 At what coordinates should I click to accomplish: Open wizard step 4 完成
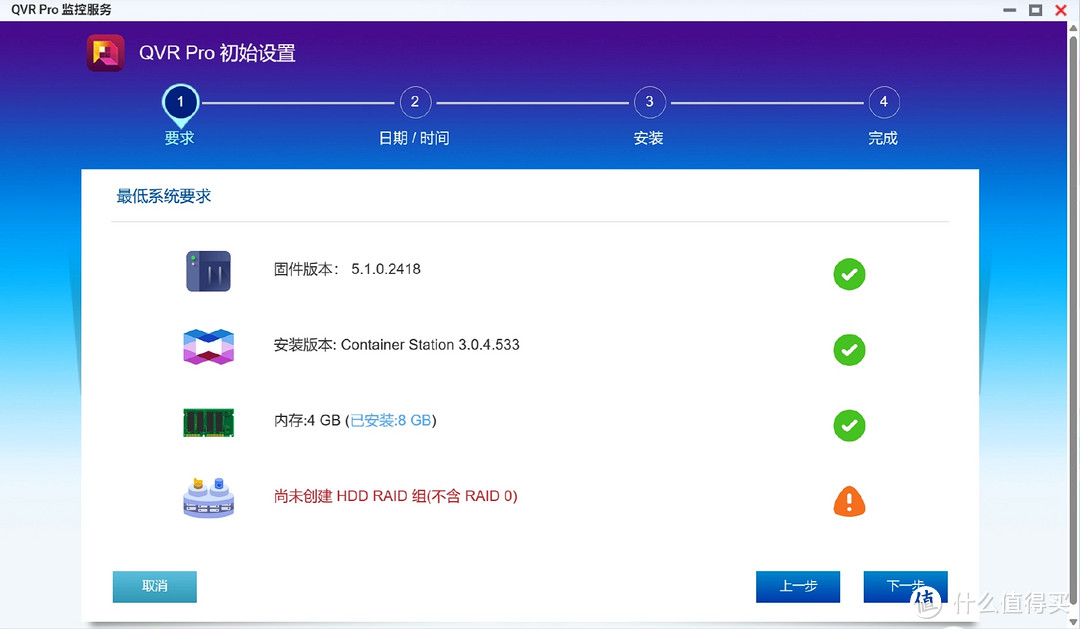tap(883, 101)
